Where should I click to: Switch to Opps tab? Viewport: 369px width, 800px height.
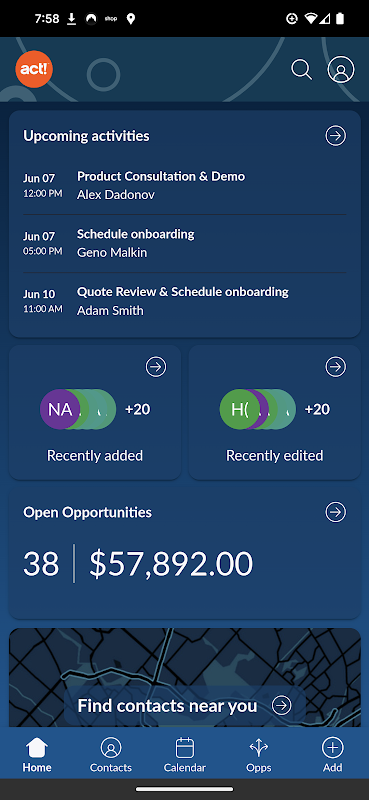[259, 755]
